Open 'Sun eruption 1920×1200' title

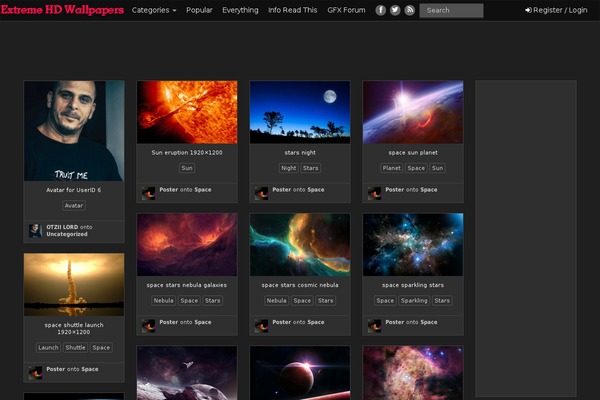(x=187, y=152)
